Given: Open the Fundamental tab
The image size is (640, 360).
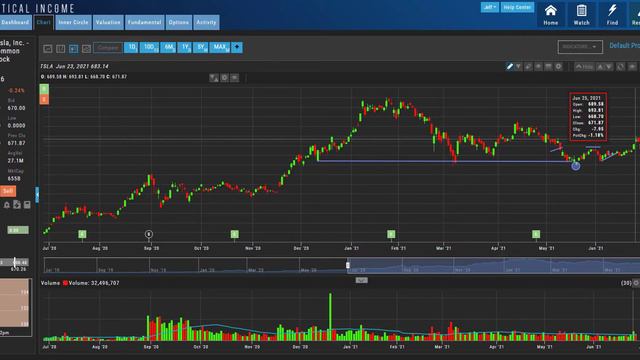Looking at the screenshot, I should tap(144, 22).
